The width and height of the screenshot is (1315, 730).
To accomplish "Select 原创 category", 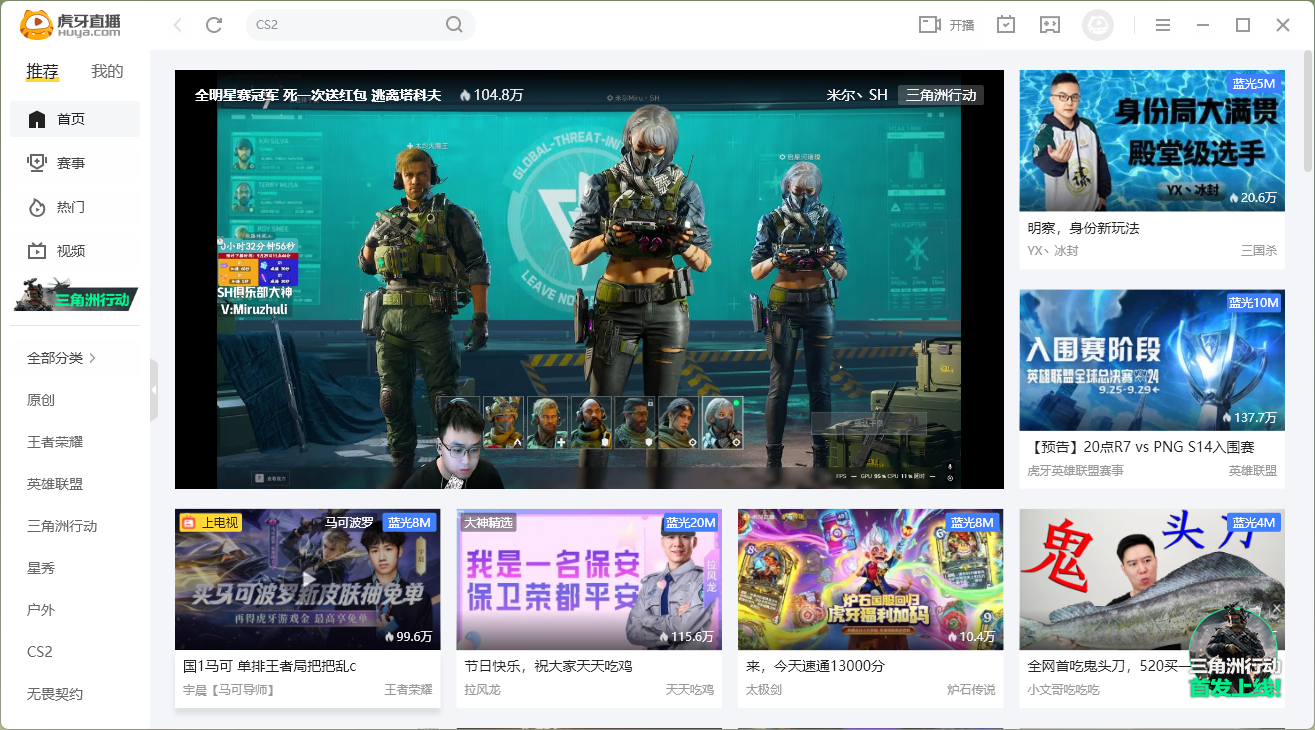I will point(41,400).
